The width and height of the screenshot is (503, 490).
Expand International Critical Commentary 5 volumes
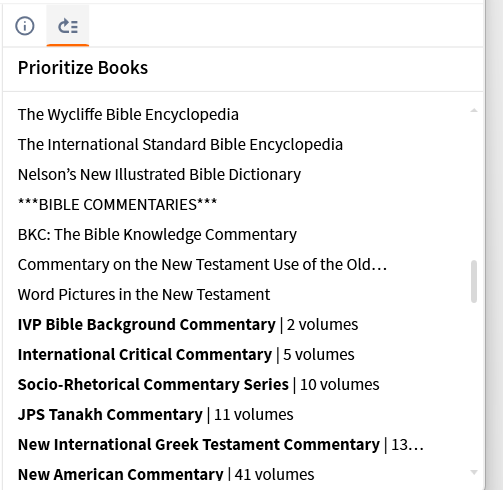(x=186, y=354)
